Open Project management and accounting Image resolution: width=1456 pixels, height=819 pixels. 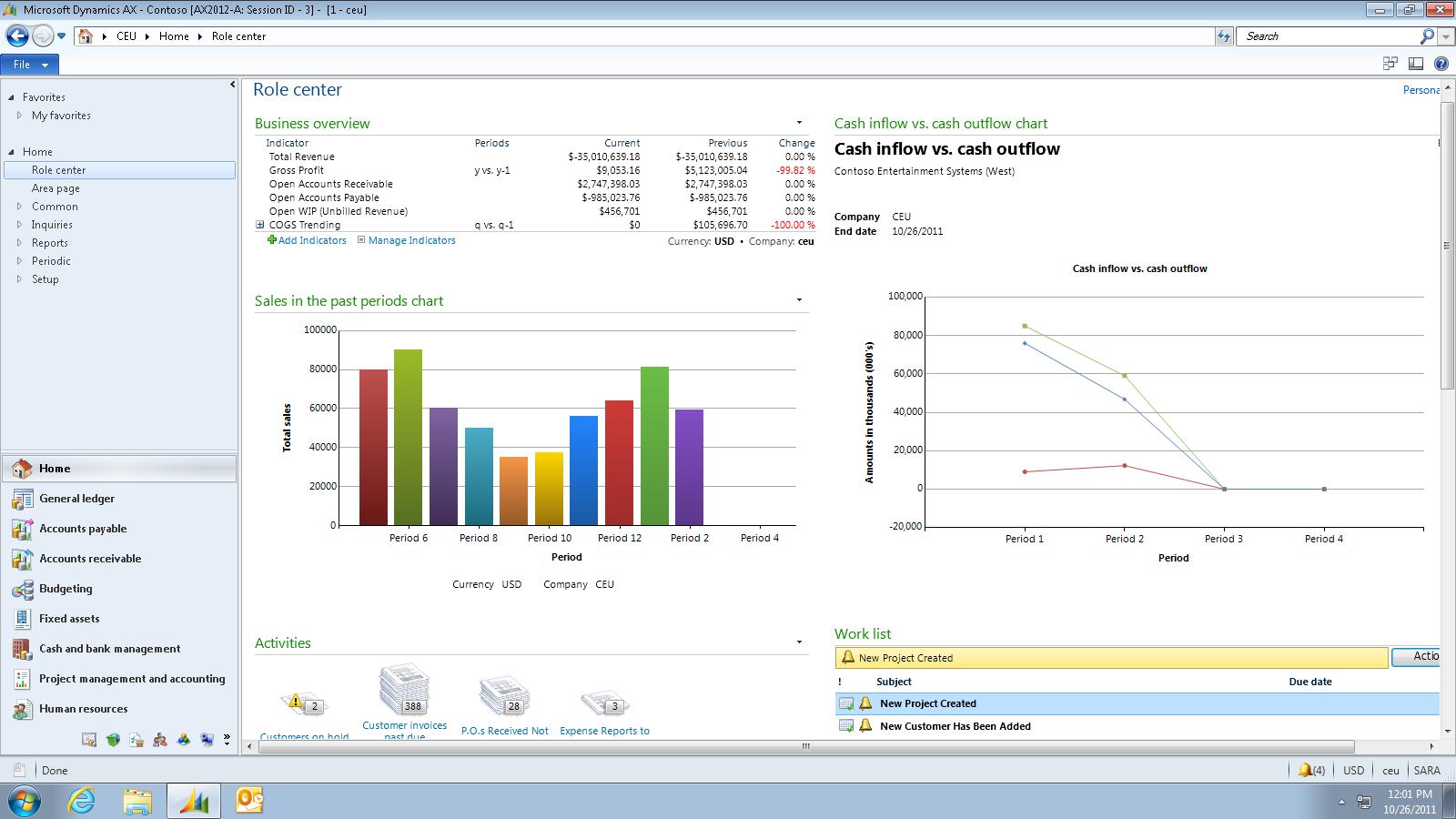(x=132, y=679)
